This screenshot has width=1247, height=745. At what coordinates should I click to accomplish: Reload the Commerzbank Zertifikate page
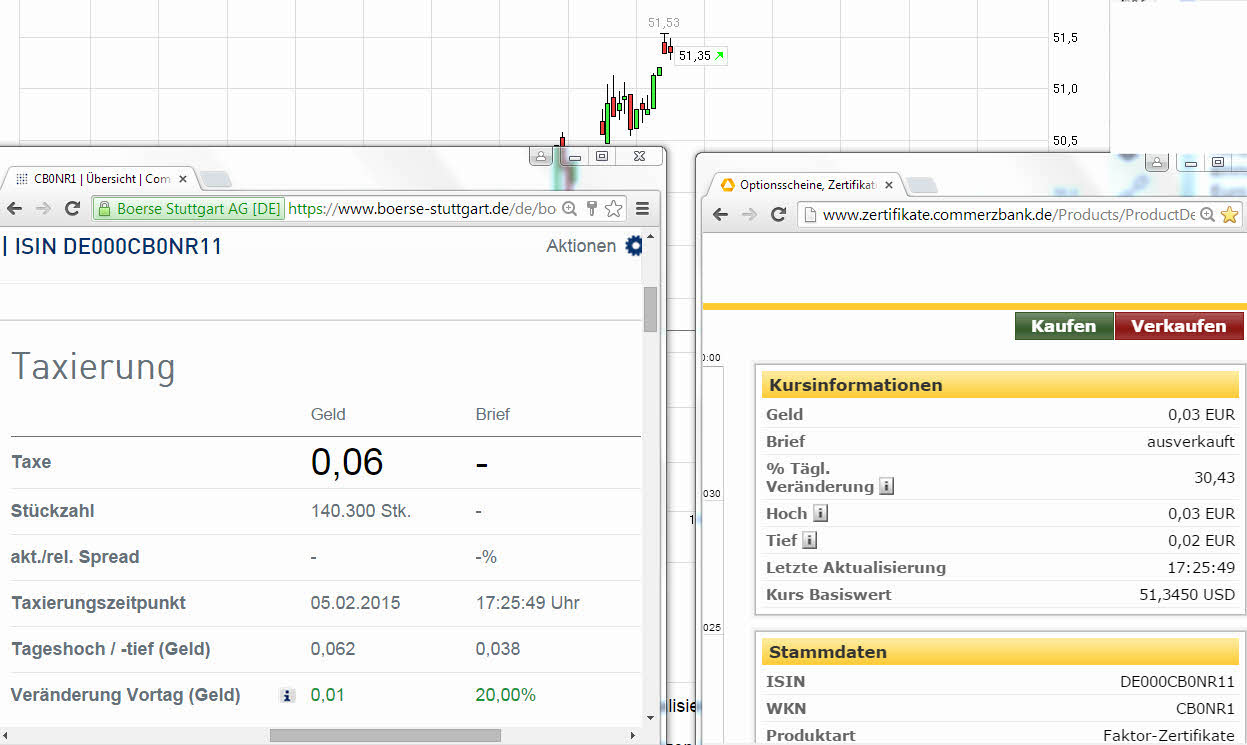(x=778, y=214)
